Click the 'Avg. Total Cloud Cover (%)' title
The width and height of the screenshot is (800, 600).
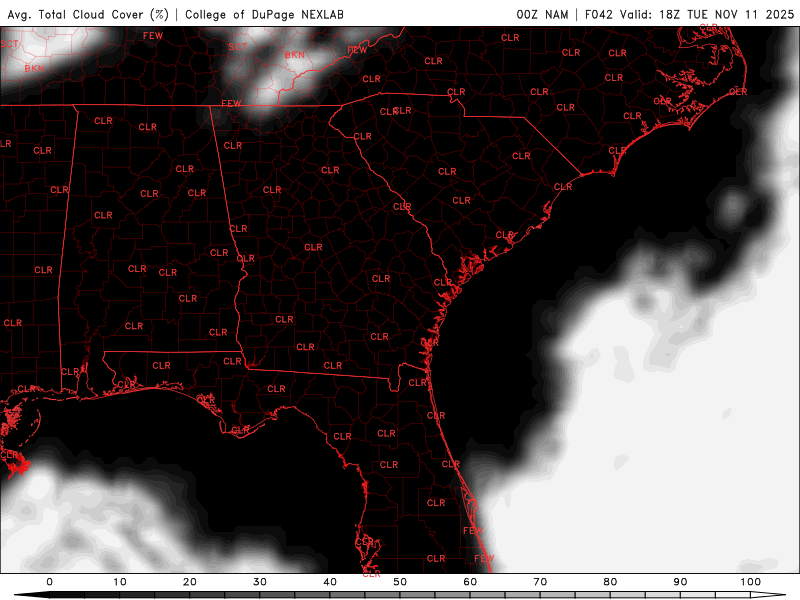[x=88, y=15]
